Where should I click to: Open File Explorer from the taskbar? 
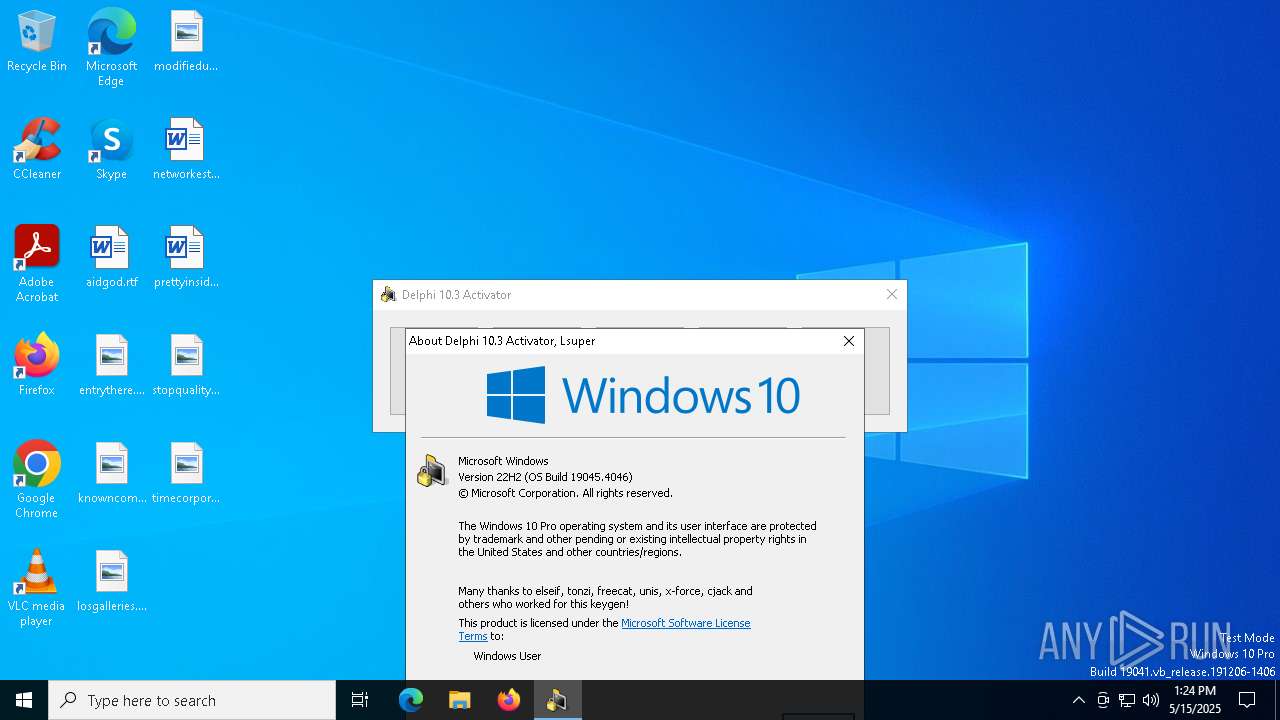[460, 700]
